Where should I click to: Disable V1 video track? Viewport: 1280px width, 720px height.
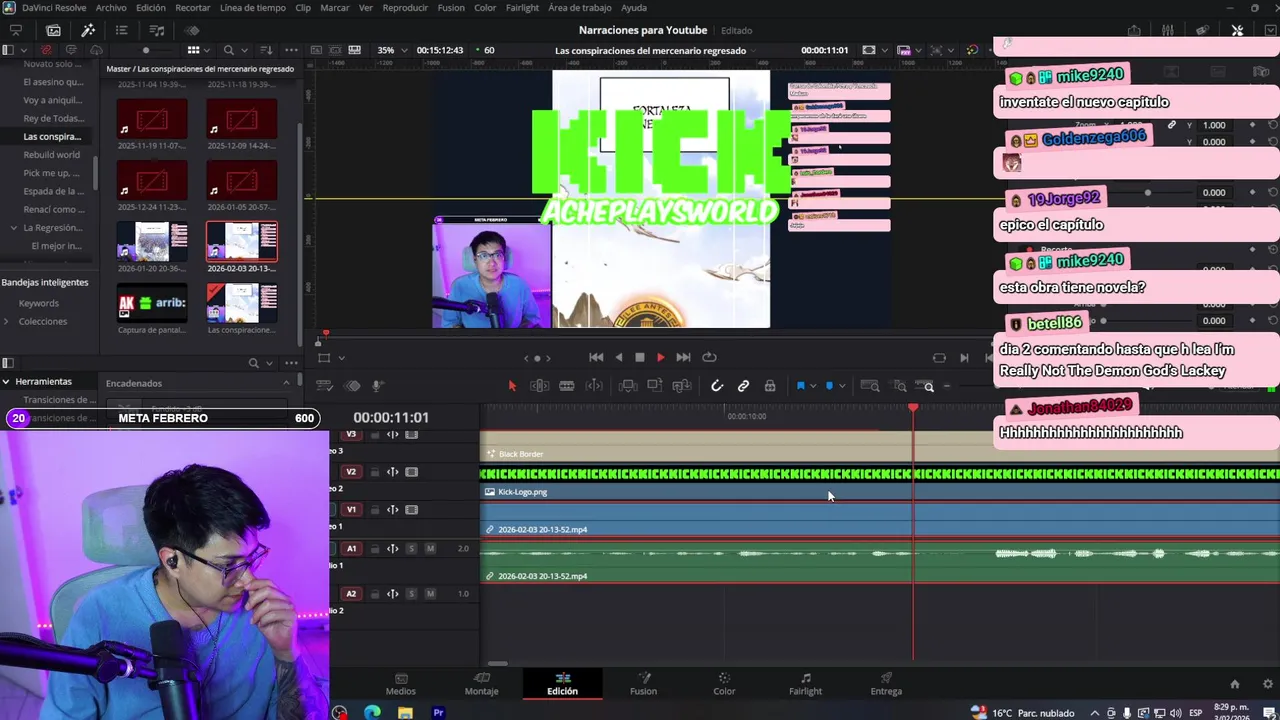pos(411,510)
